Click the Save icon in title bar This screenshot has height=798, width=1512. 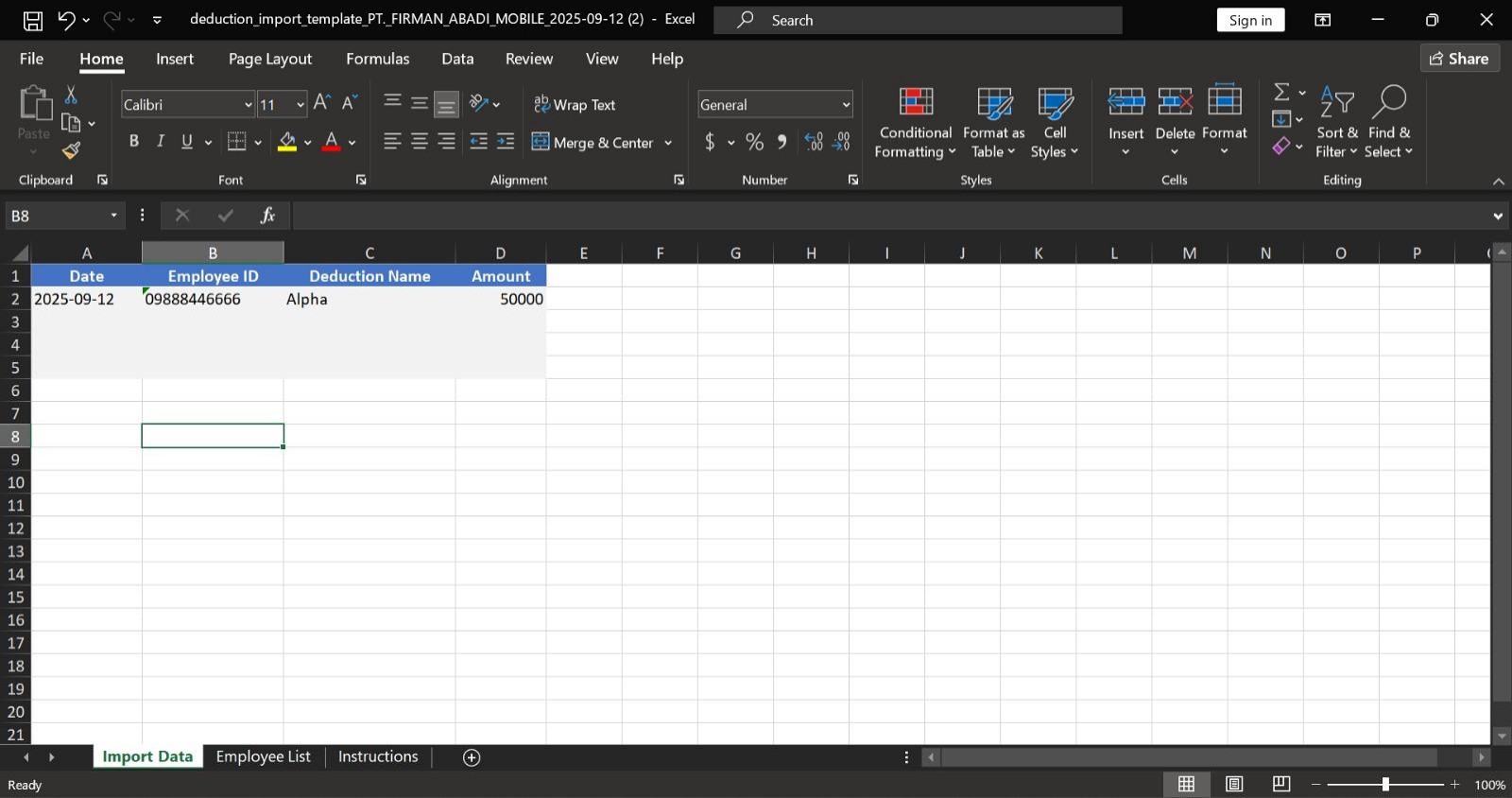tap(33, 20)
